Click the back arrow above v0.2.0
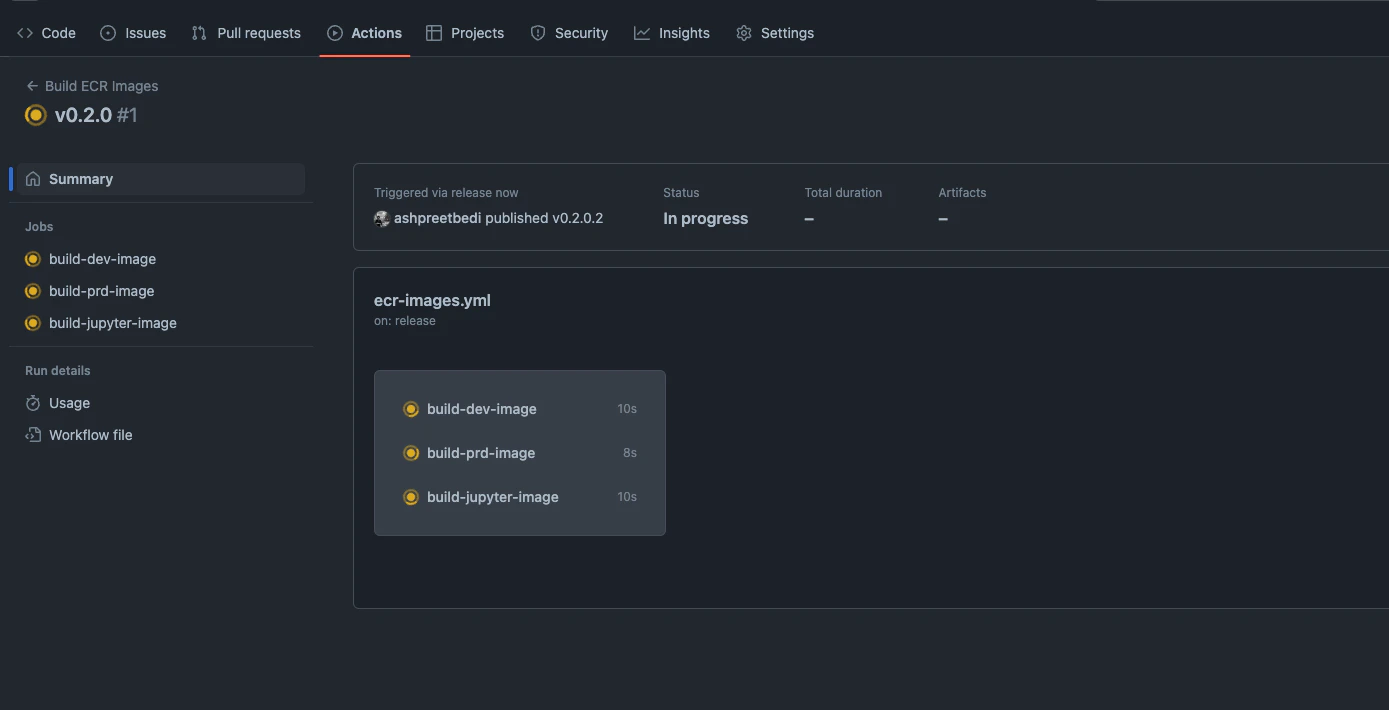 click(30, 85)
